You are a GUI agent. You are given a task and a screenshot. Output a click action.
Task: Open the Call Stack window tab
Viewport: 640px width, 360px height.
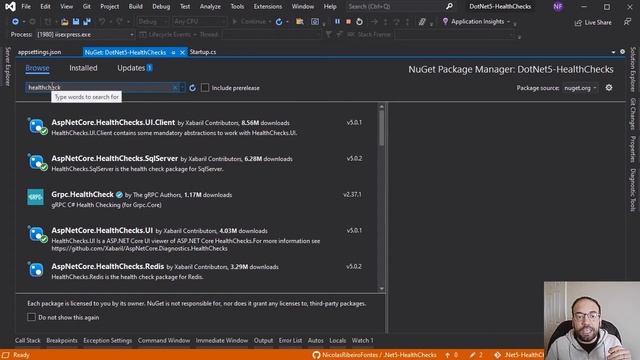[28, 340]
